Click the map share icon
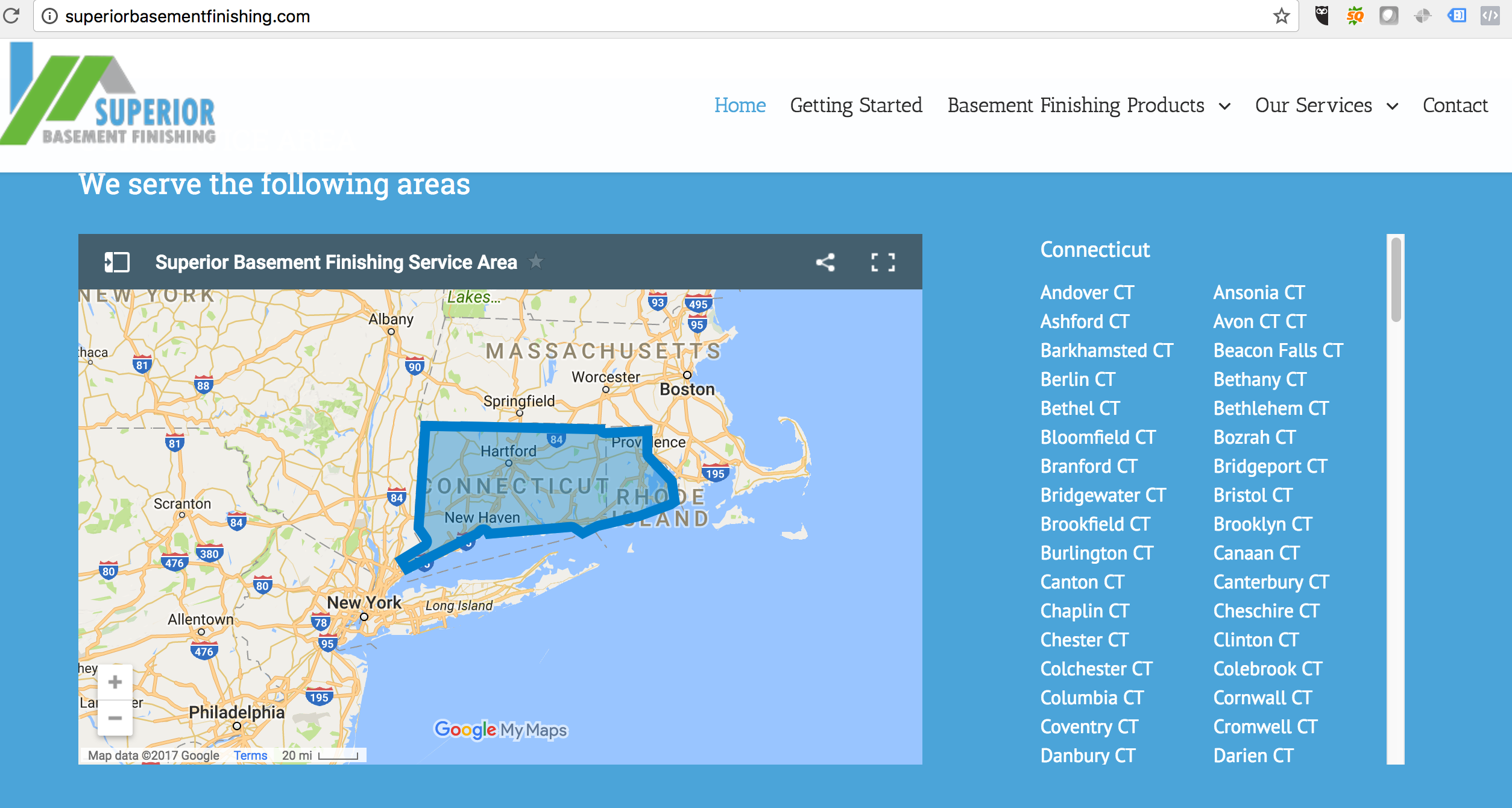The image size is (1512, 808). coord(825,262)
